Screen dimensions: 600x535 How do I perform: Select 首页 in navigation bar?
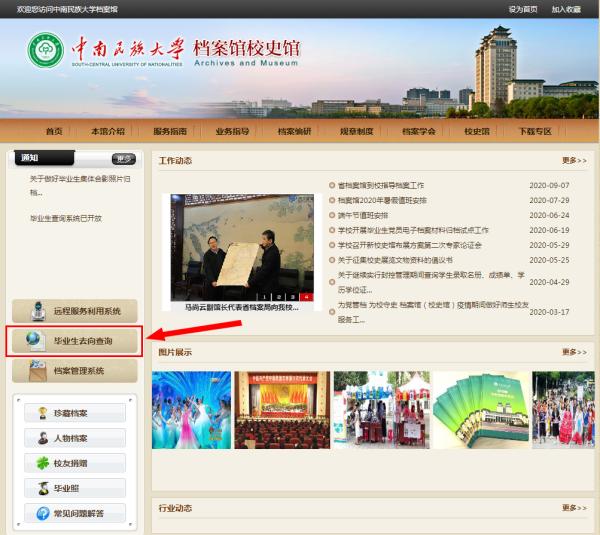coord(54,131)
